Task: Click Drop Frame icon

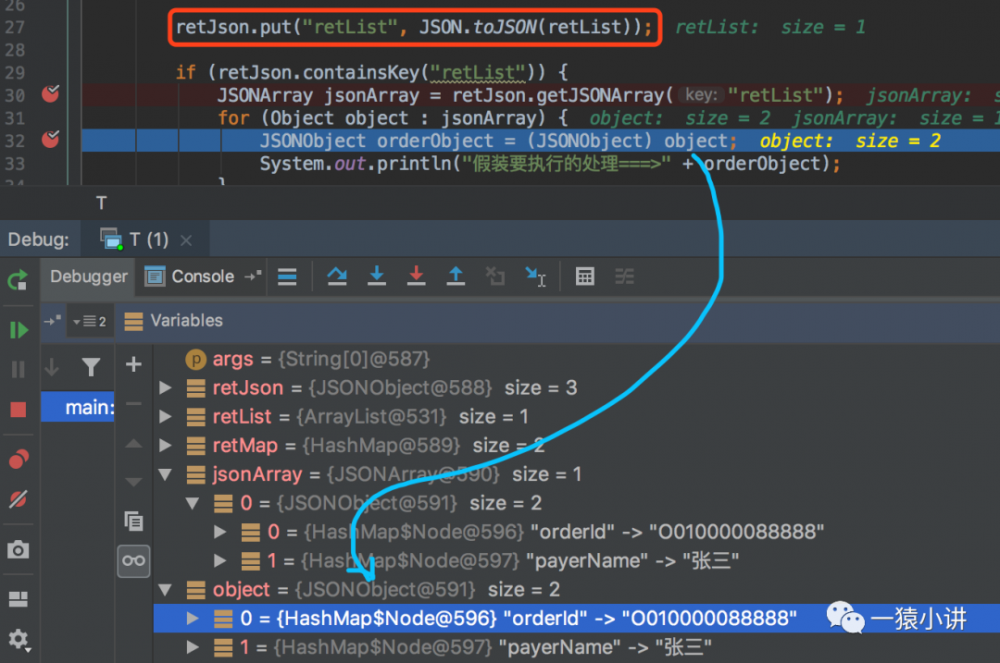Action: click(x=495, y=276)
